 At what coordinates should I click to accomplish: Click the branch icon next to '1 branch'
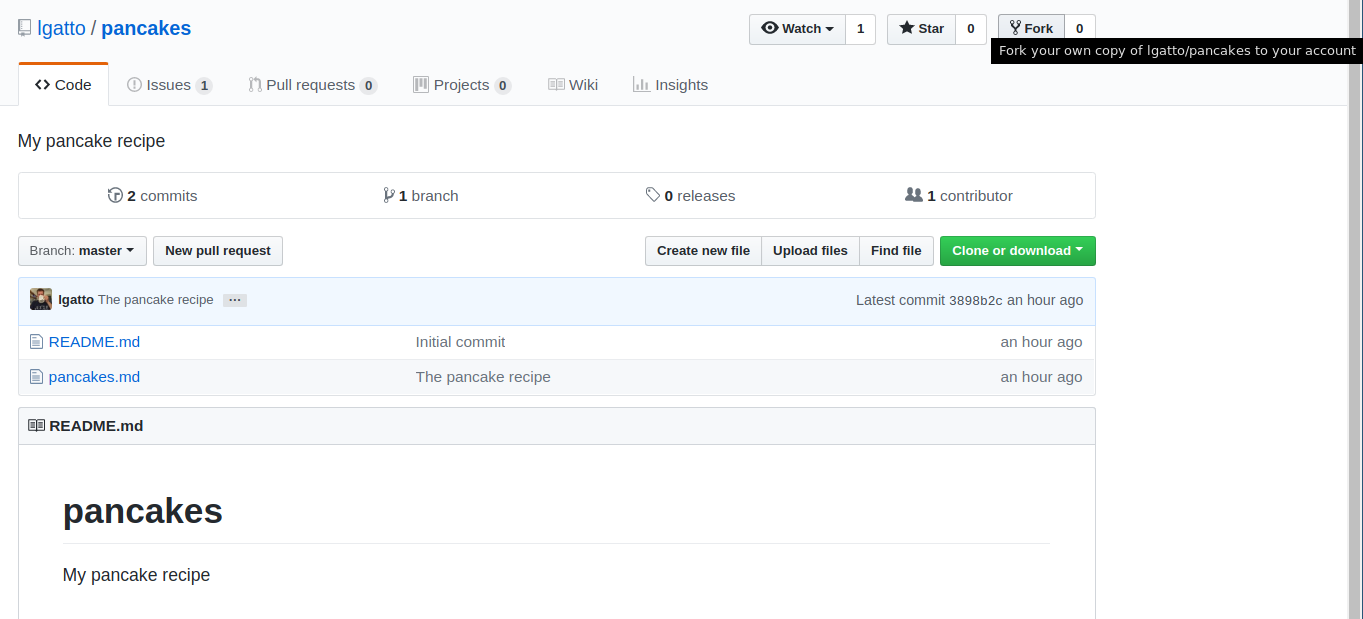[x=388, y=195]
